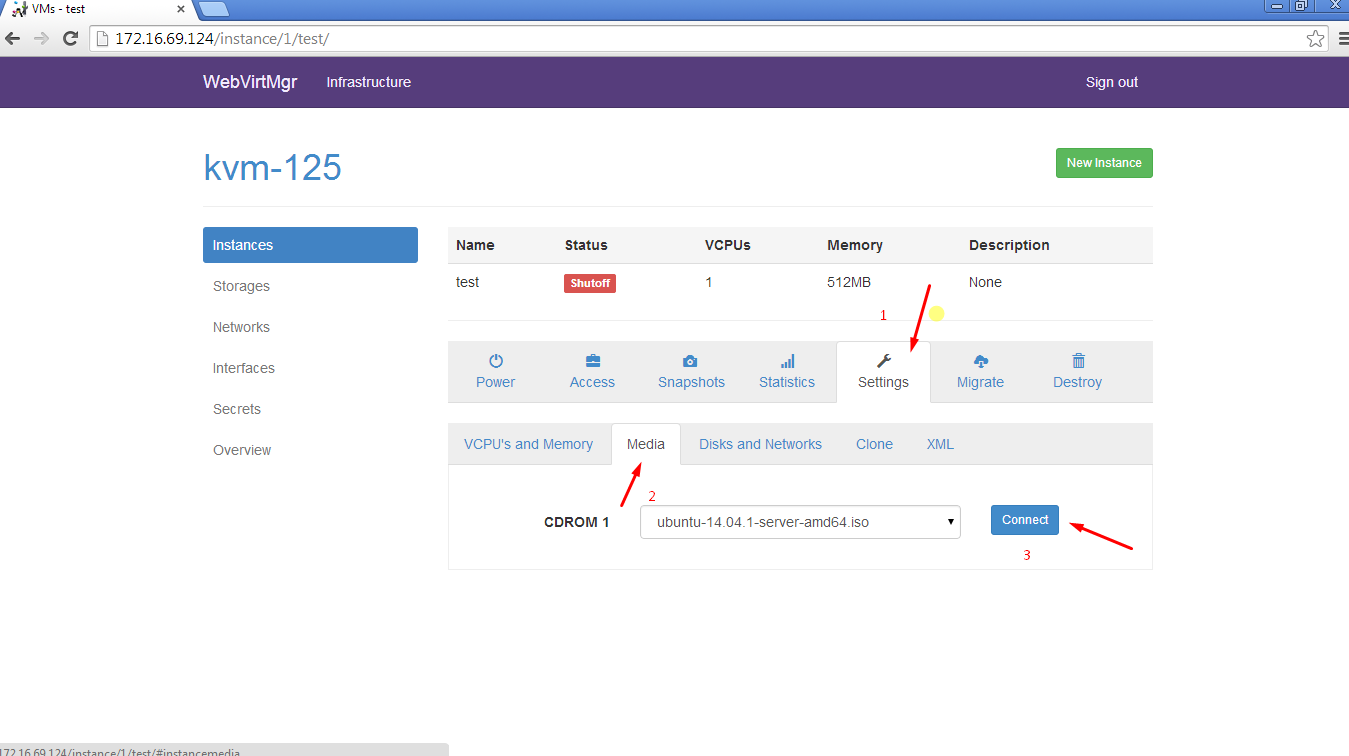Click the '512MB' memory value

click(x=849, y=282)
